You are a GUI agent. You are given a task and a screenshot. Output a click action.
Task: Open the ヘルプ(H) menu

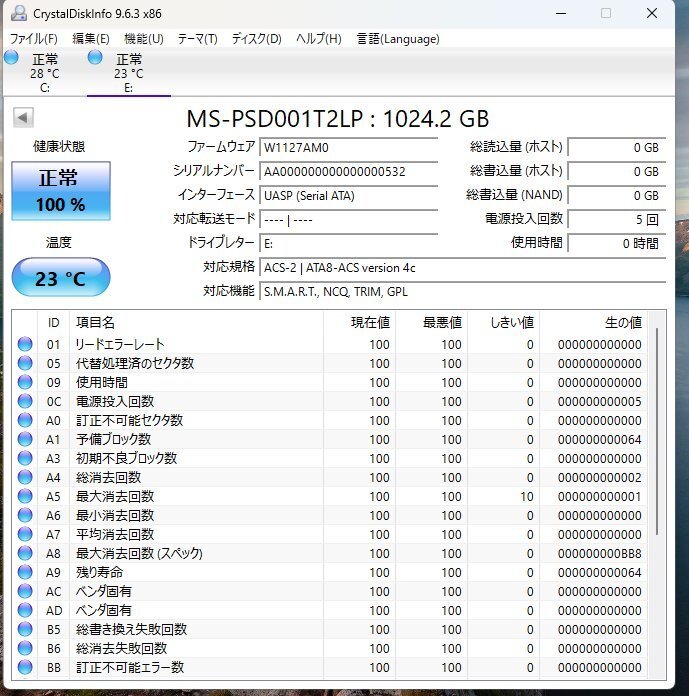(319, 39)
